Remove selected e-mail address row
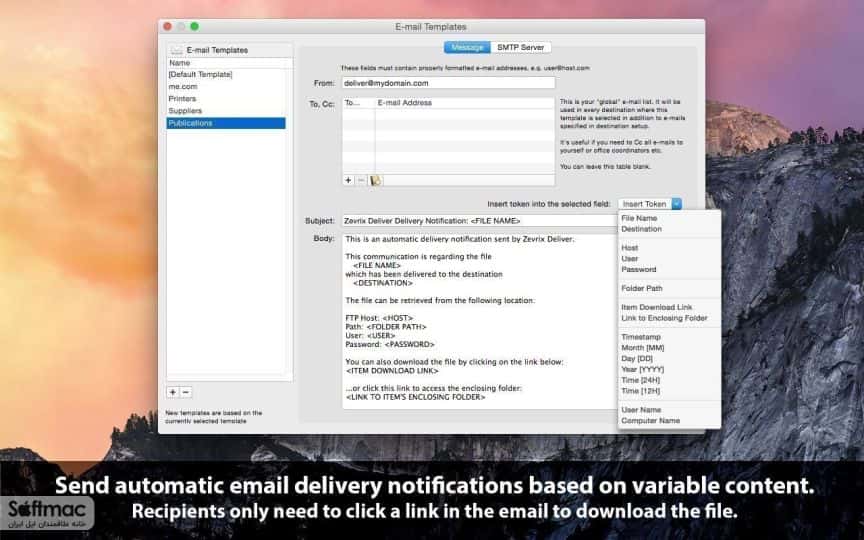The width and height of the screenshot is (864, 540). (x=361, y=180)
